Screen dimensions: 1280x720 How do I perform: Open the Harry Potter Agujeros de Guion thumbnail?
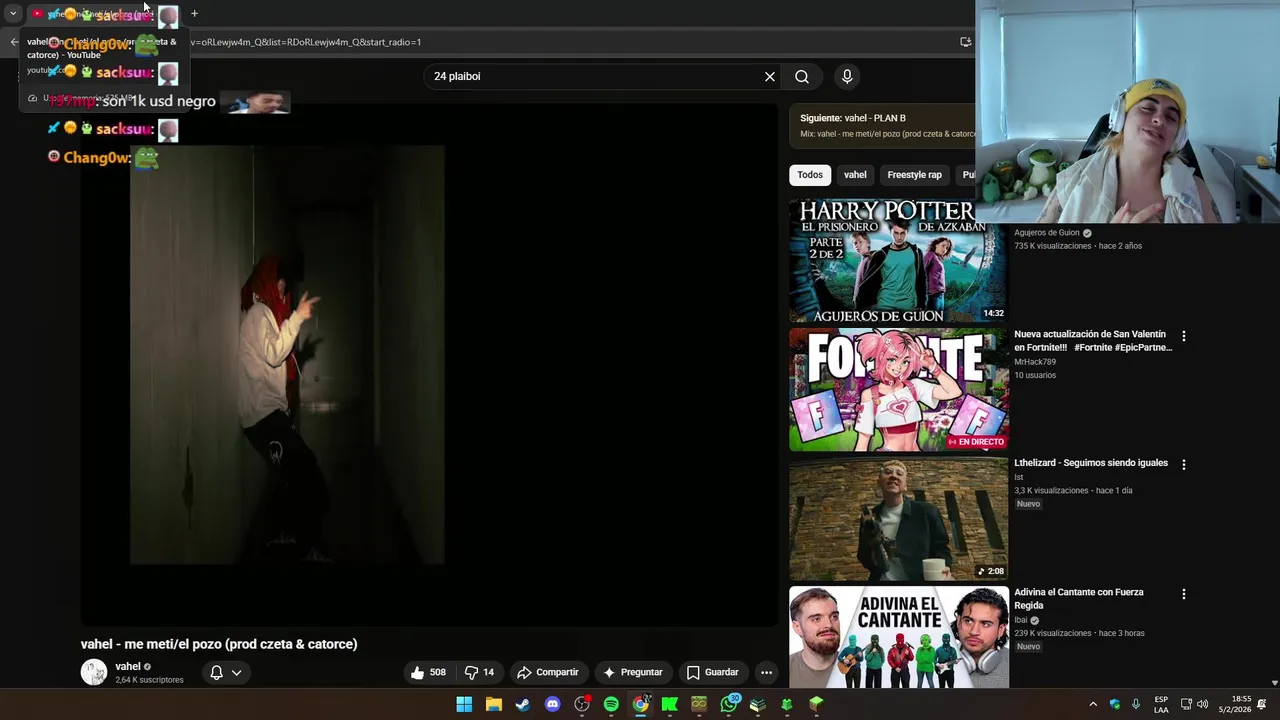point(898,260)
